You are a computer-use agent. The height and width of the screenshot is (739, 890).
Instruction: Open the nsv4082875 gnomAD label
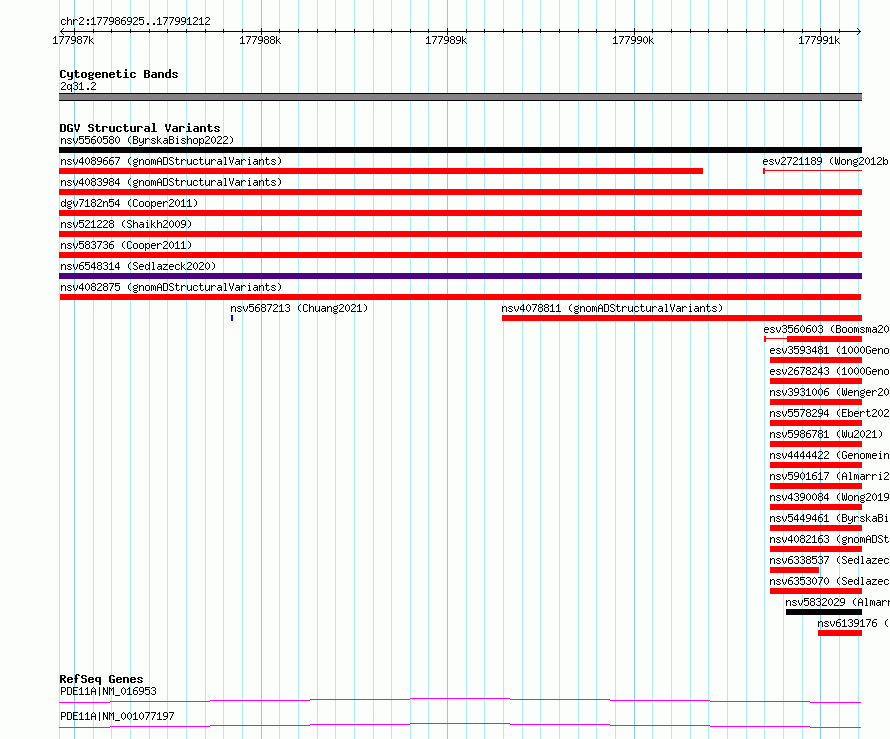coord(171,287)
